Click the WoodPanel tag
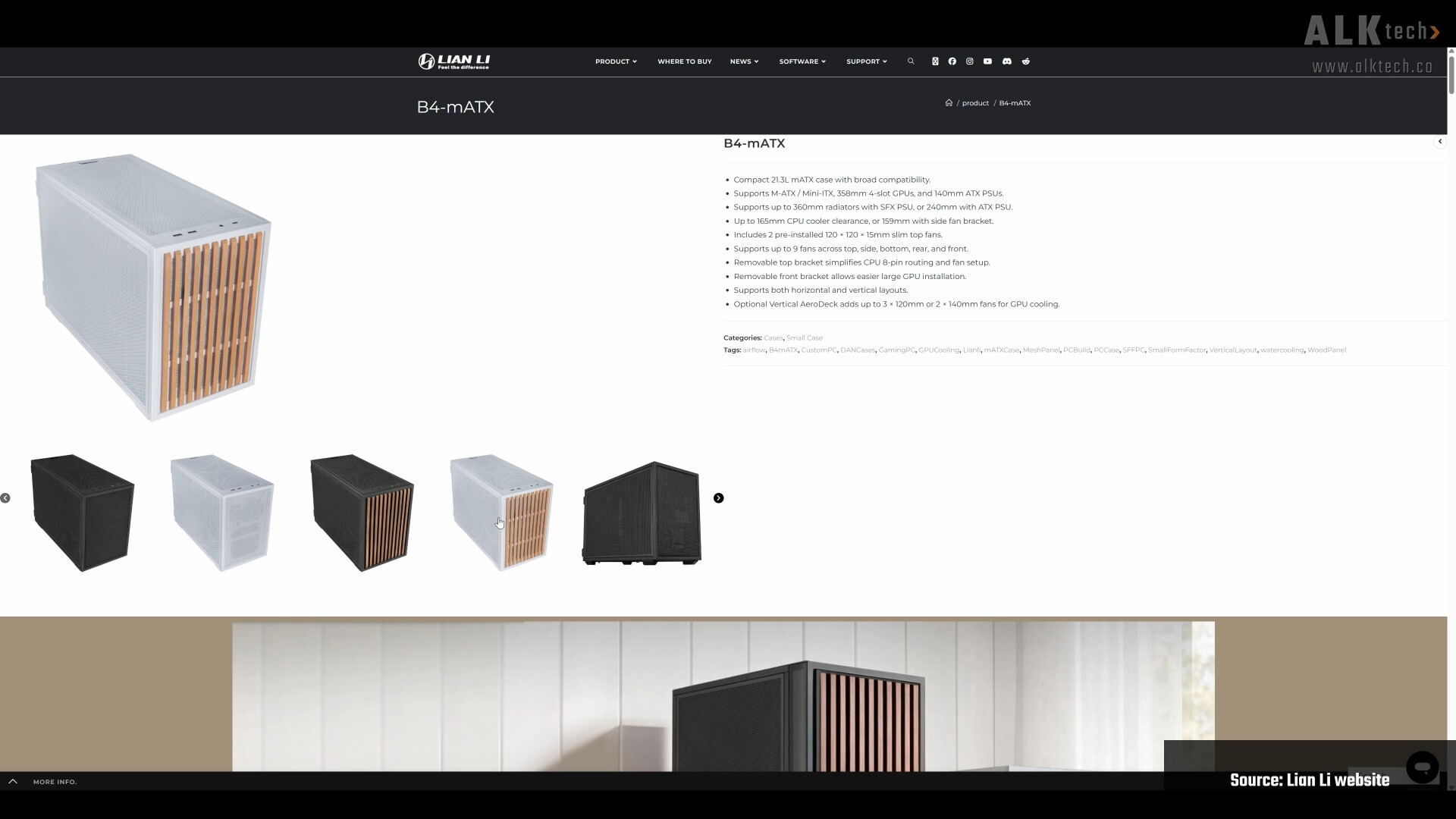 pyautogui.click(x=1327, y=350)
